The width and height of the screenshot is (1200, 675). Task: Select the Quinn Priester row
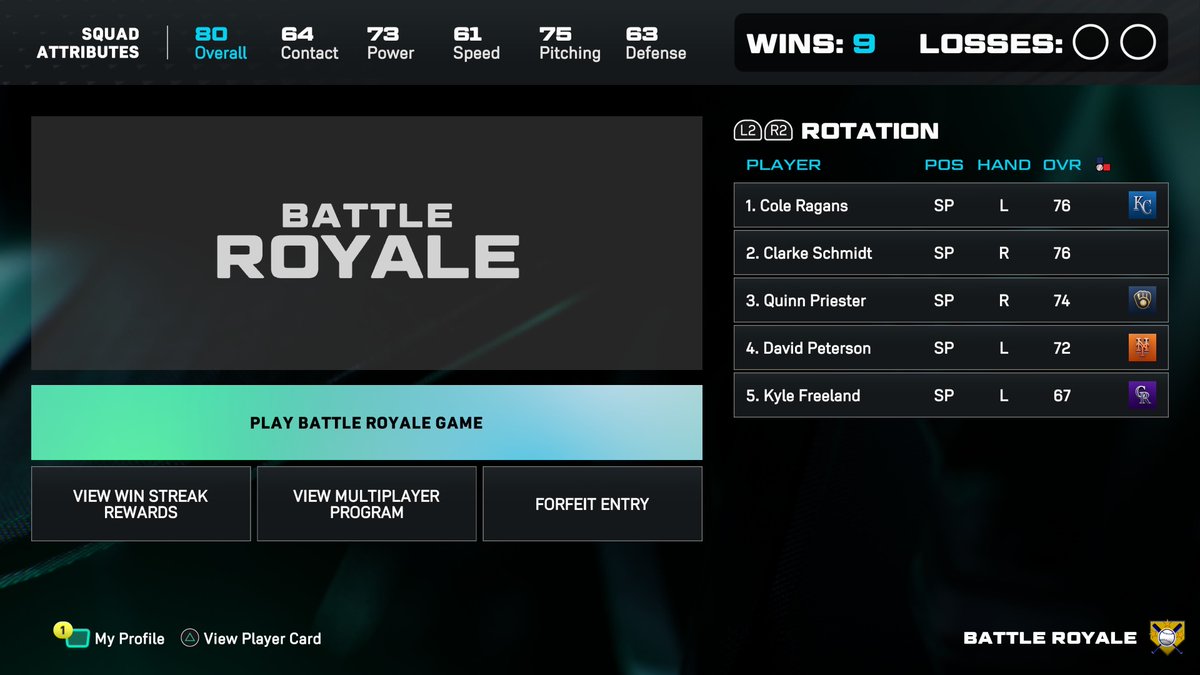click(951, 301)
